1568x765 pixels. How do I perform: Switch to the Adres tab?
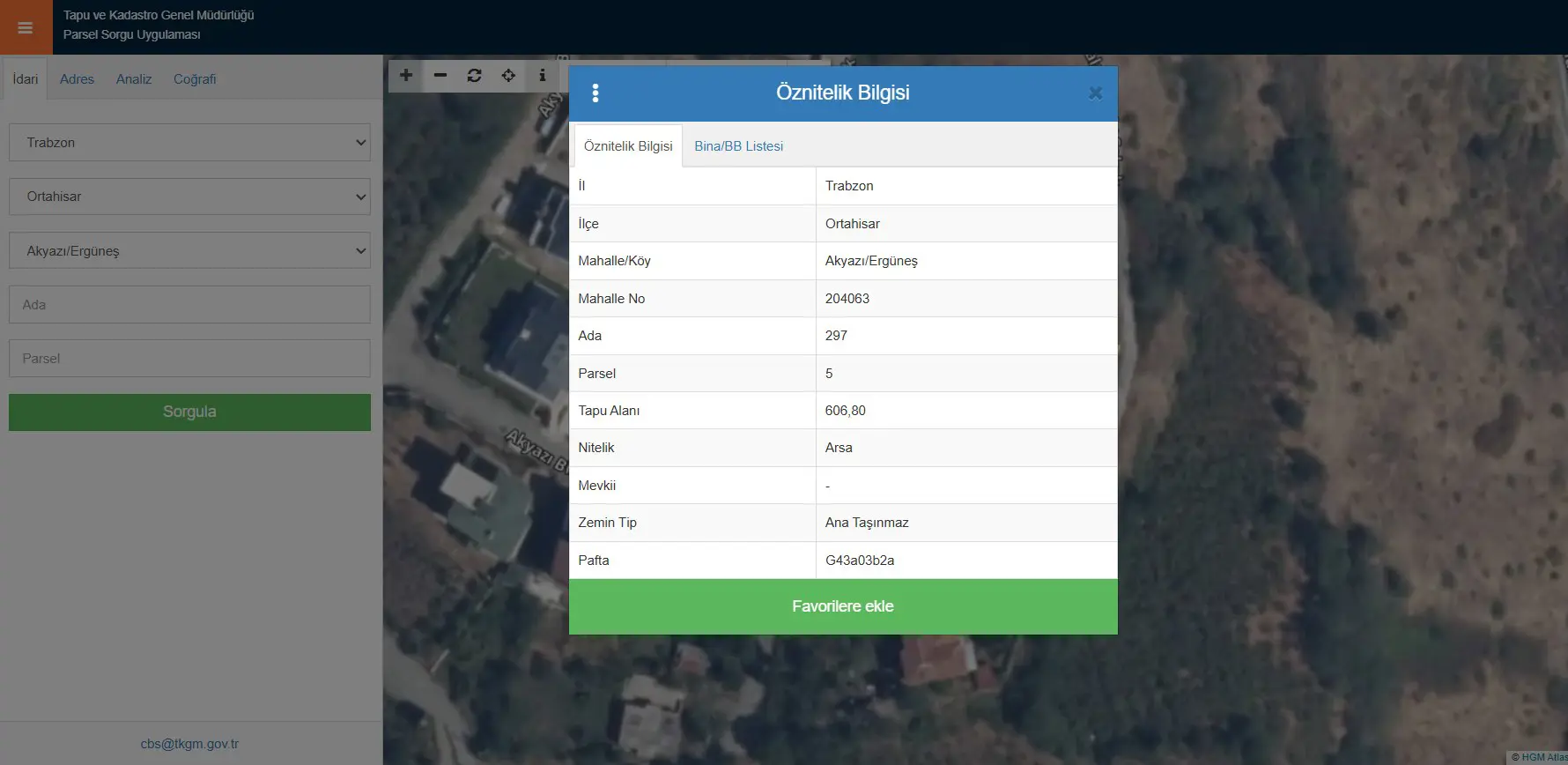tap(77, 79)
